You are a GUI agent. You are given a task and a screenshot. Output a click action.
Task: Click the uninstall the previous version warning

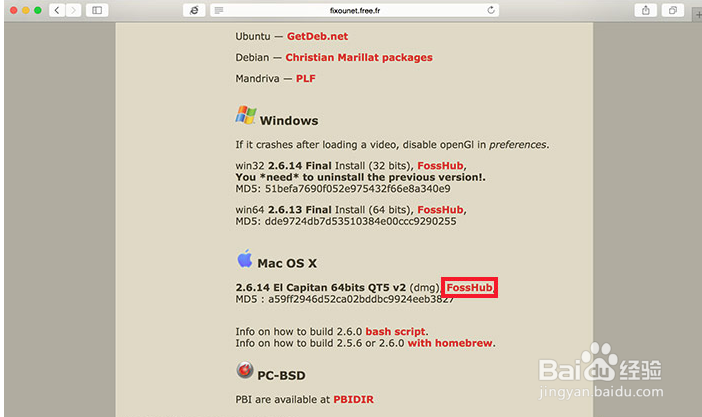(360, 177)
